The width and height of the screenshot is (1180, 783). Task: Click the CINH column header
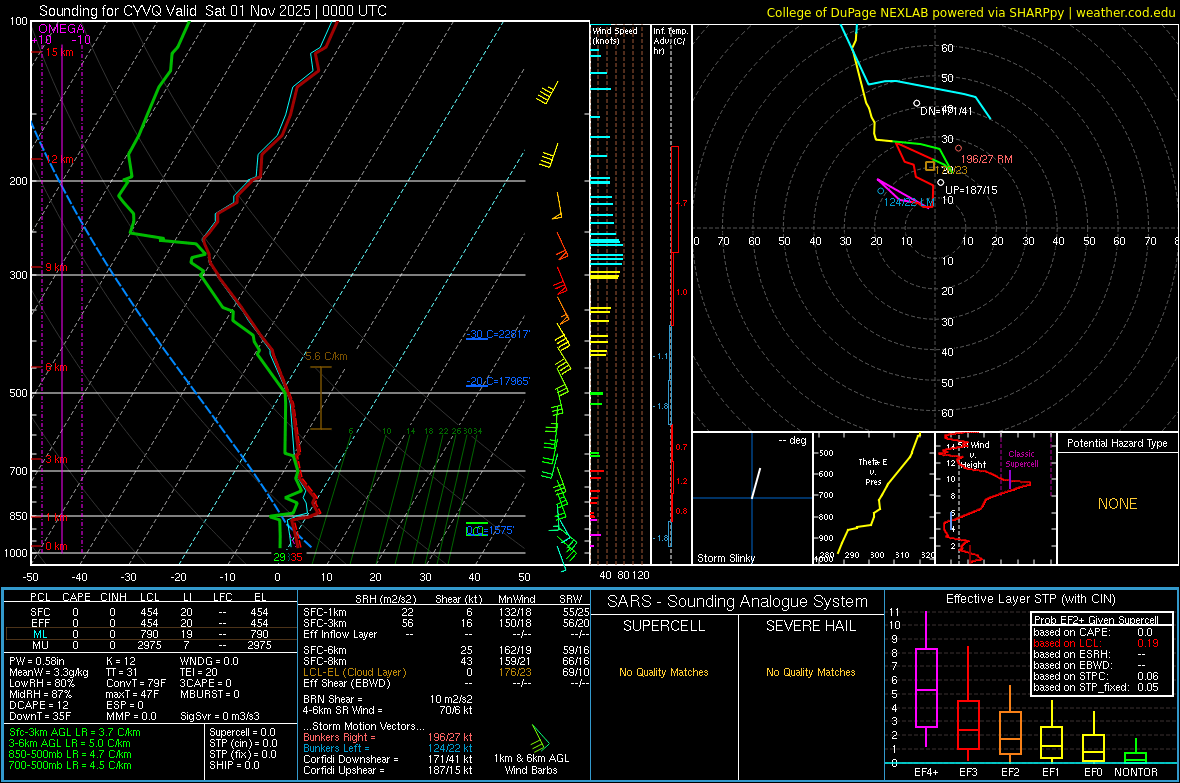click(x=114, y=597)
